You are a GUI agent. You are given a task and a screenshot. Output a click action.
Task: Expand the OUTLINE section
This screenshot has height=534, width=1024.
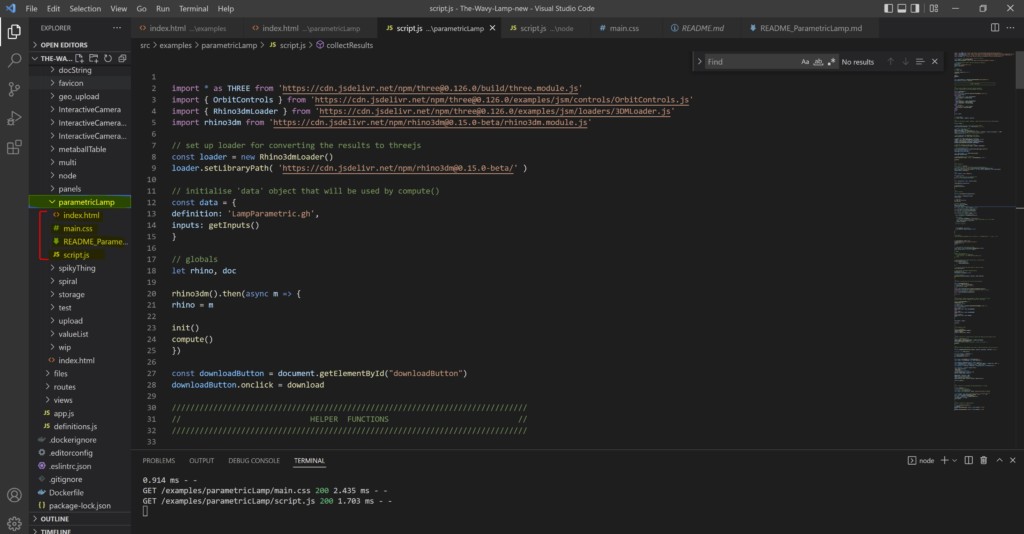[55, 519]
